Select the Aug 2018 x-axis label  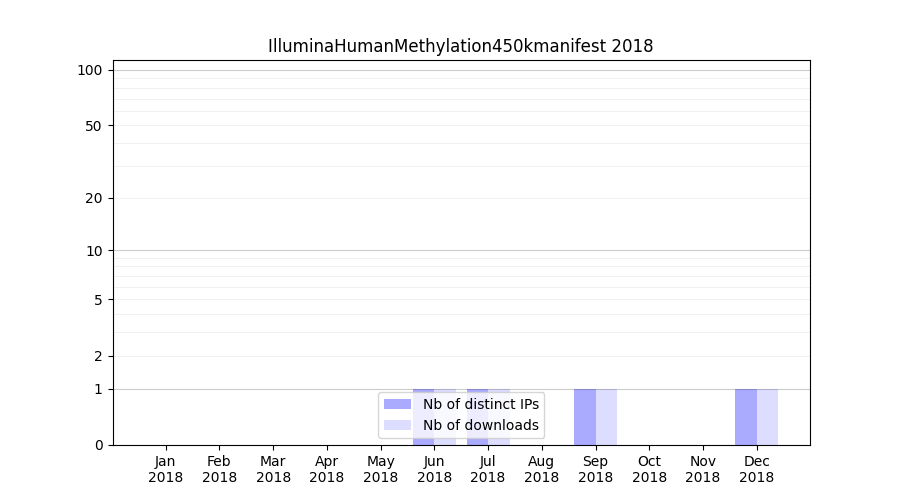(542, 469)
